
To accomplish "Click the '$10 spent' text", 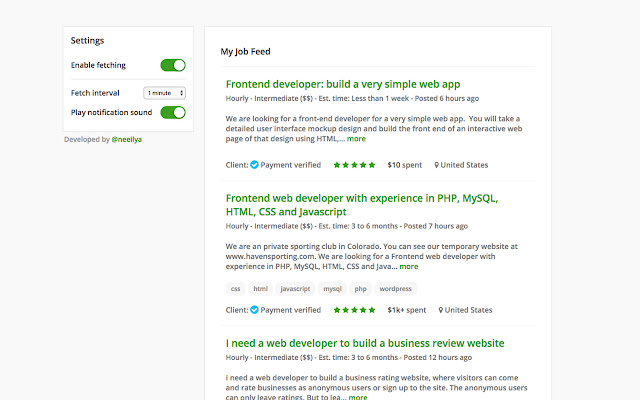I will pos(404,165).
